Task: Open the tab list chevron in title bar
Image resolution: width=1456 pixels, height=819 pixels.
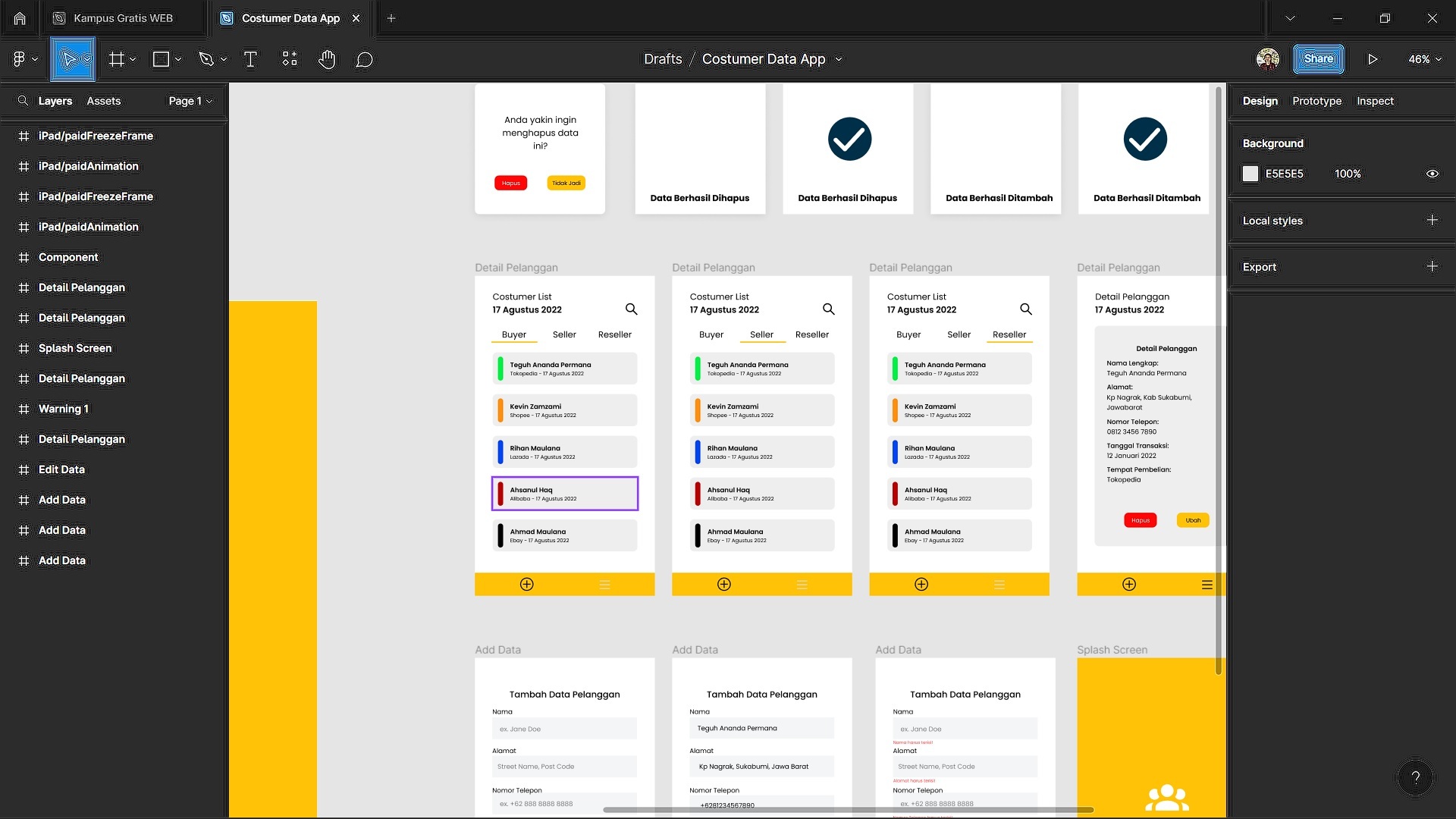Action: pos(1290,18)
